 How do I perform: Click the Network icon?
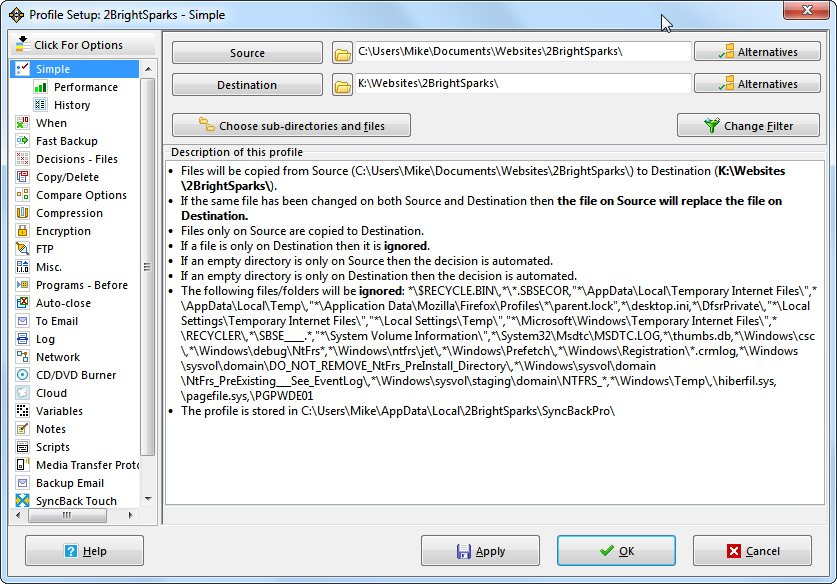coord(22,357)
